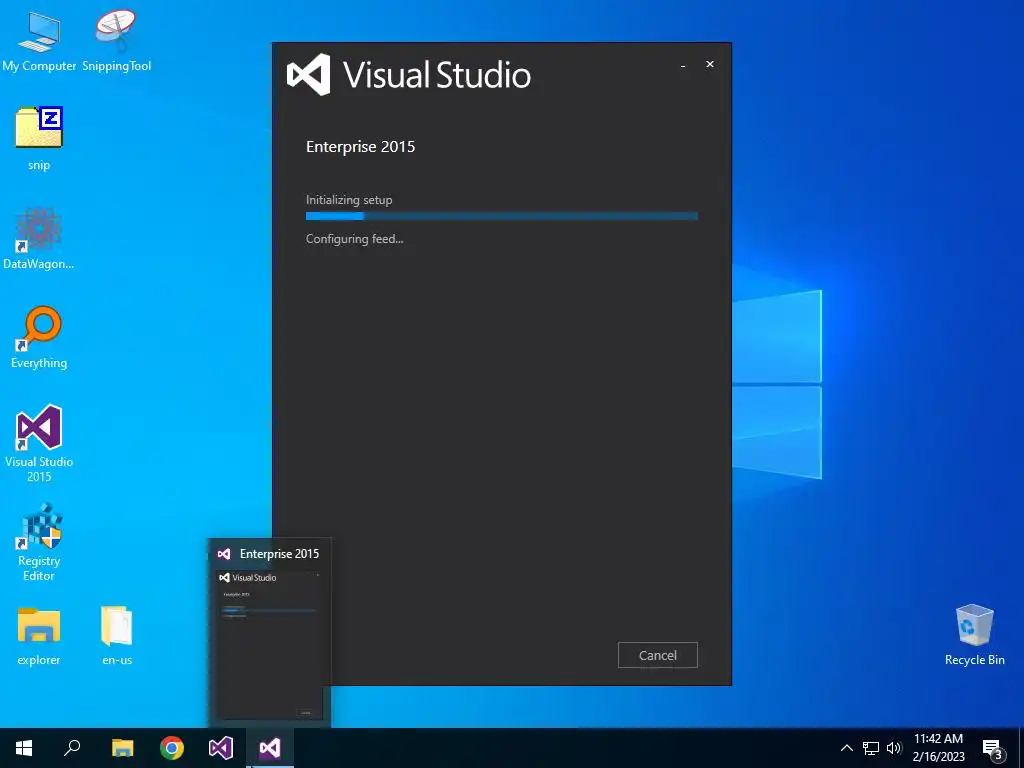Viewport: 1024px width, 768px height.
Task: Open network status tray icon
Action: coord(871,748)
